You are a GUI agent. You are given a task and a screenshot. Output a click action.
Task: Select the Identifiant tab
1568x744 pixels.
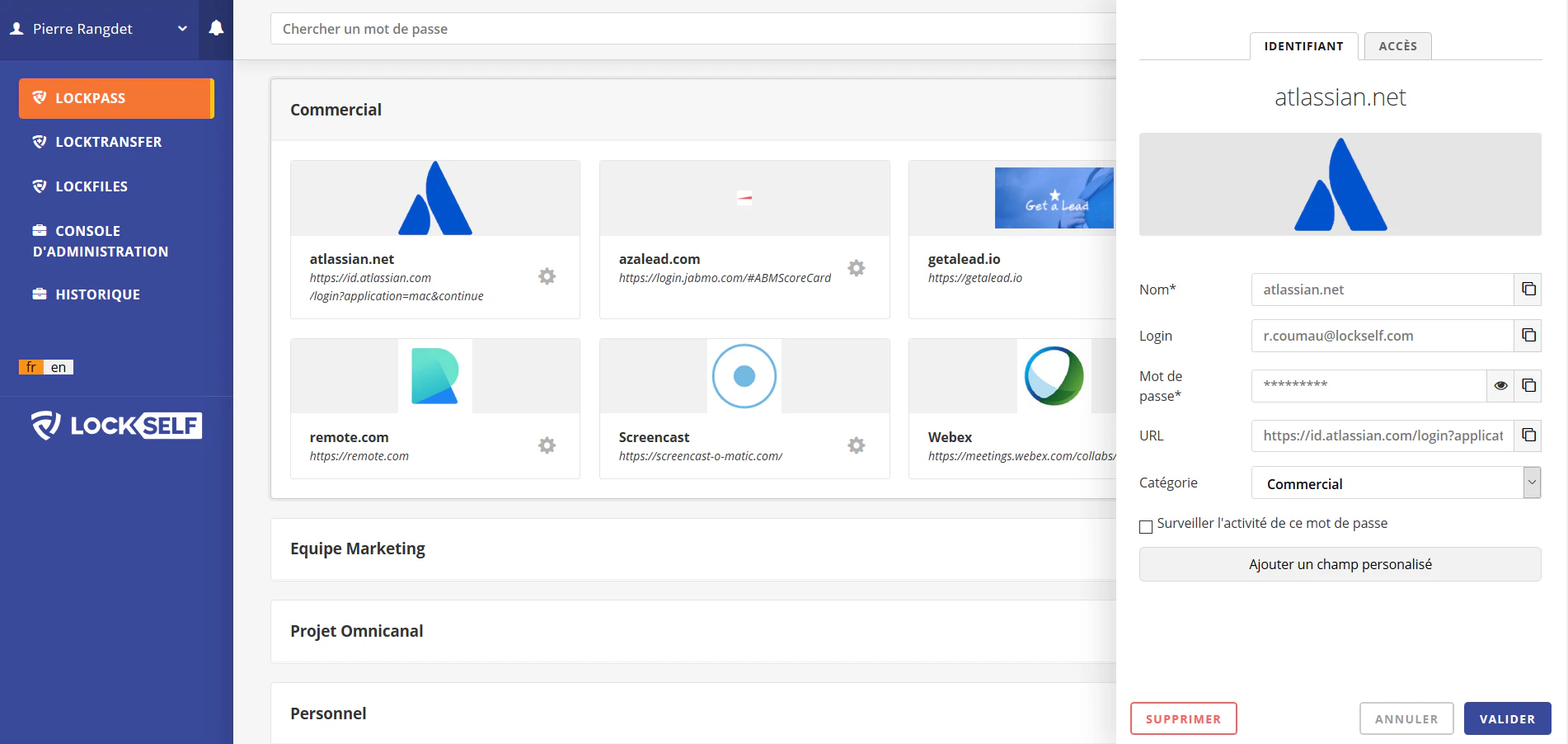1303,46
